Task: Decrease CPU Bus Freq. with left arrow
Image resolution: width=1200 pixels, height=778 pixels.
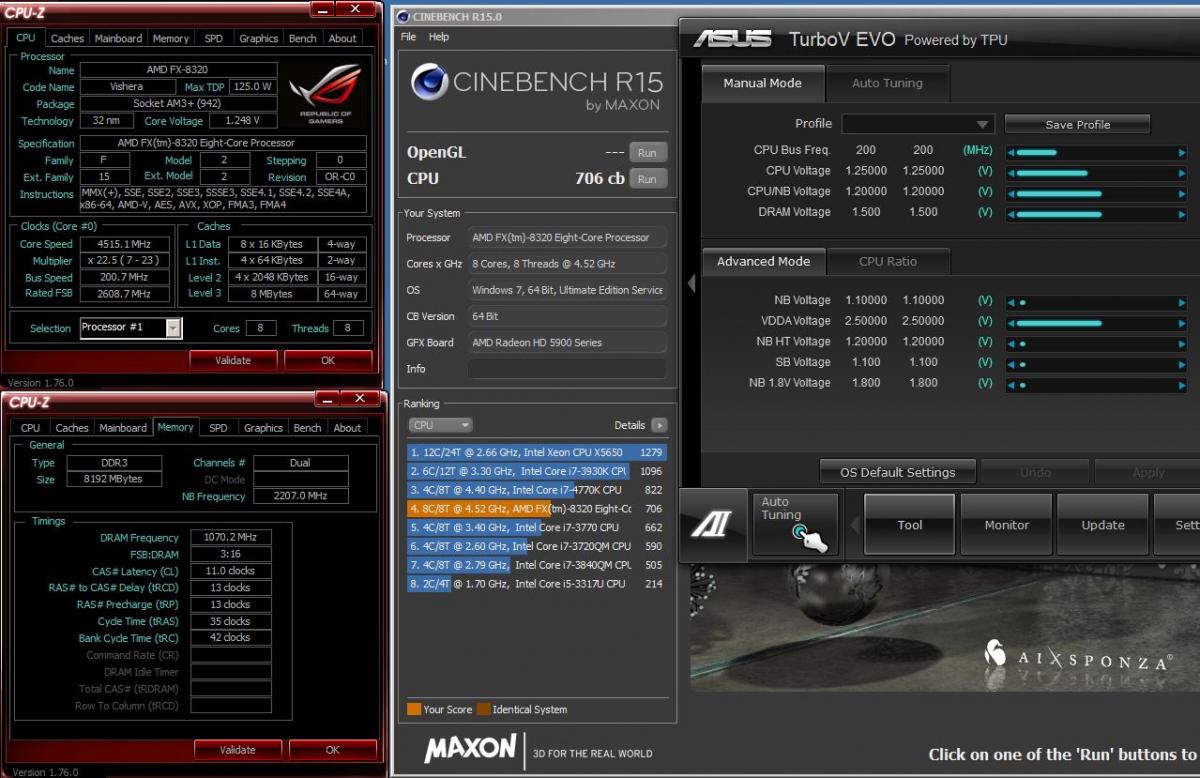Action: (1011, 152)
